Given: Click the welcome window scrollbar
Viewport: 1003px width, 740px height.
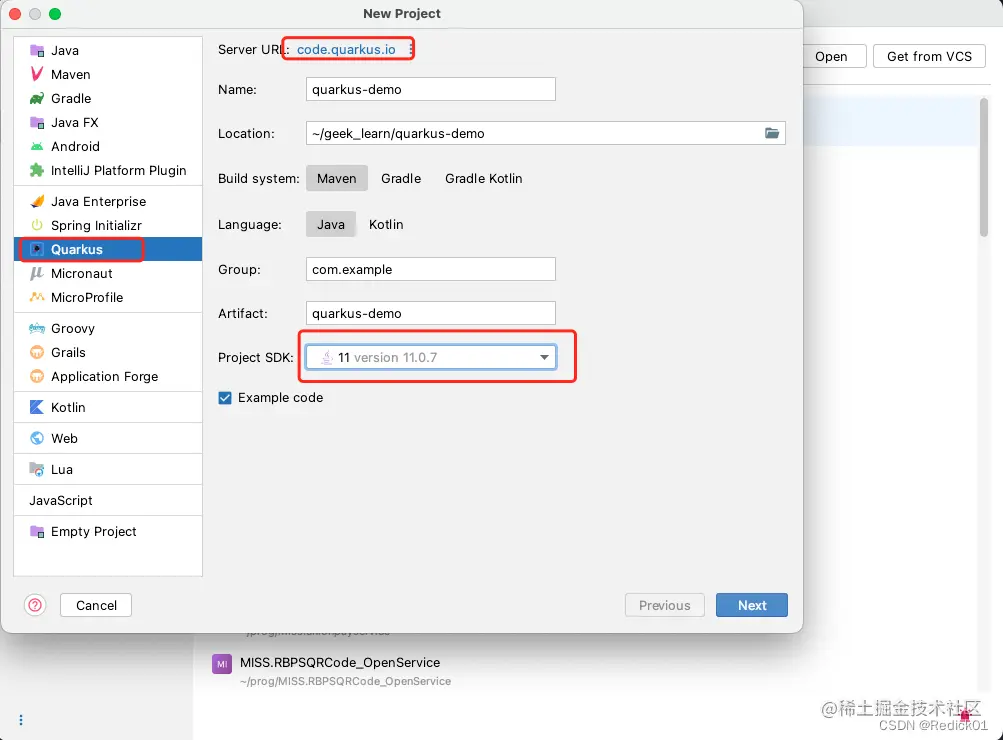Looking at the screenshot, I should 984,168.
